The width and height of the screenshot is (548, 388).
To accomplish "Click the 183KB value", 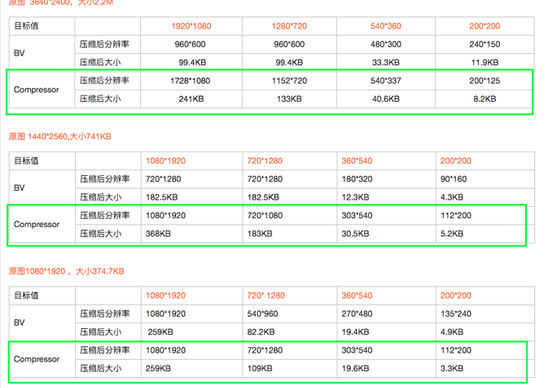I will click(260, 234).
